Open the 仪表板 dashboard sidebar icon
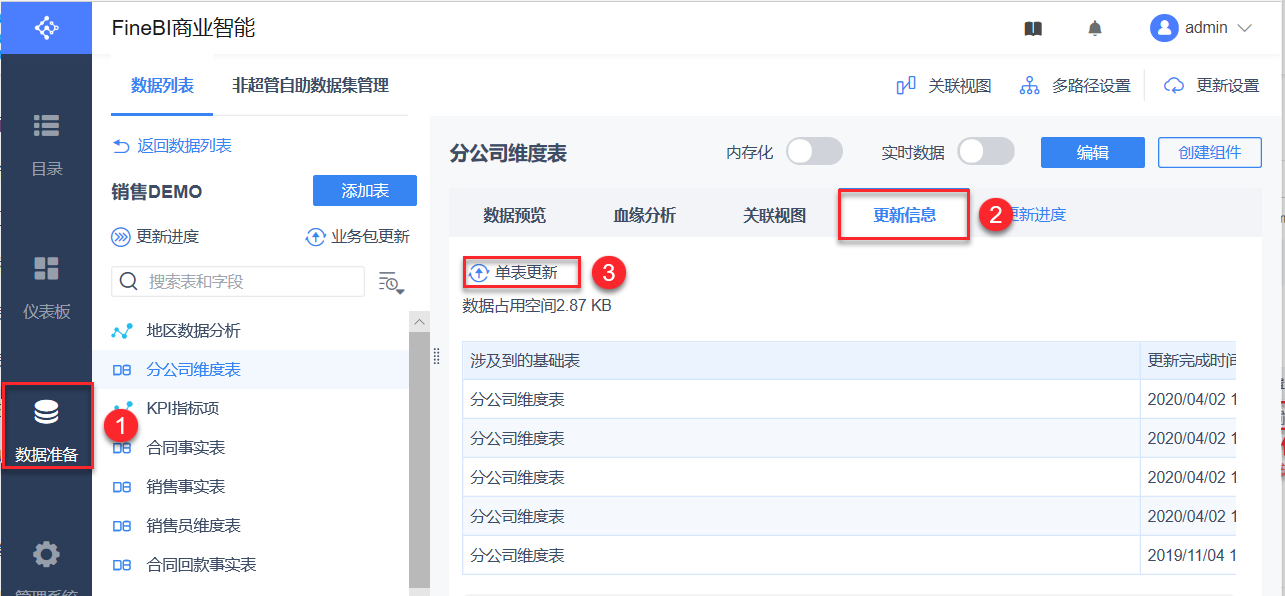1285x596 pixels. [46, 286]
